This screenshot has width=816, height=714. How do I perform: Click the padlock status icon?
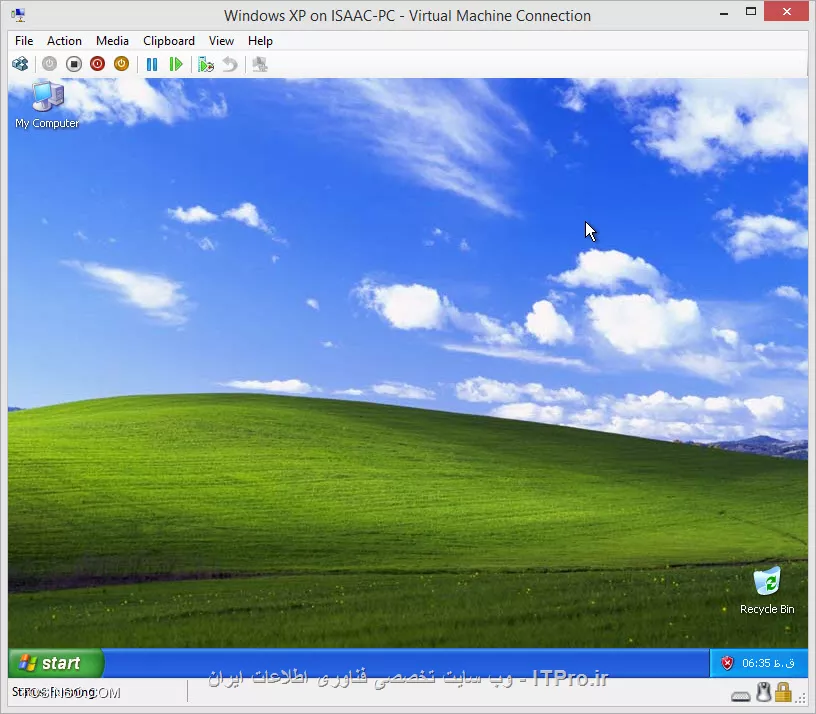click(783, 693)
